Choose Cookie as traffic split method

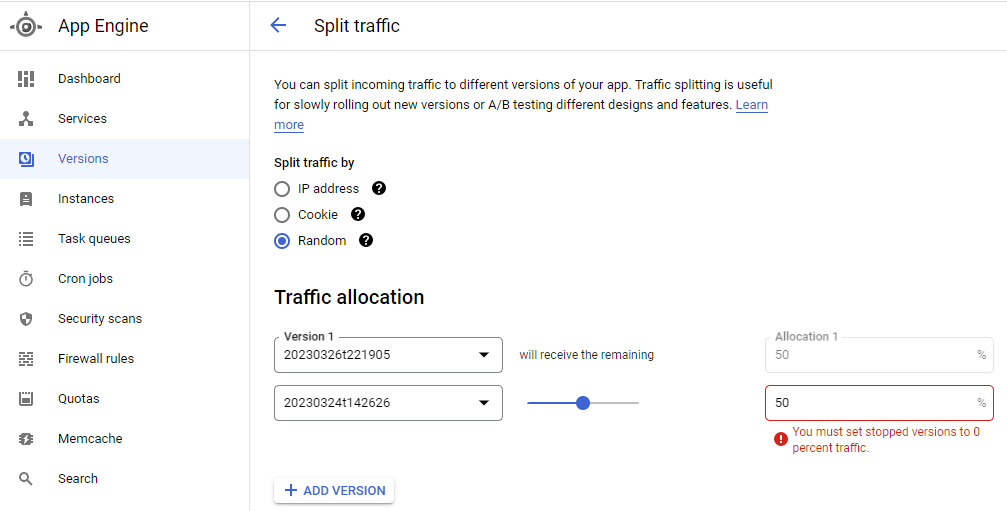point(282,215)
